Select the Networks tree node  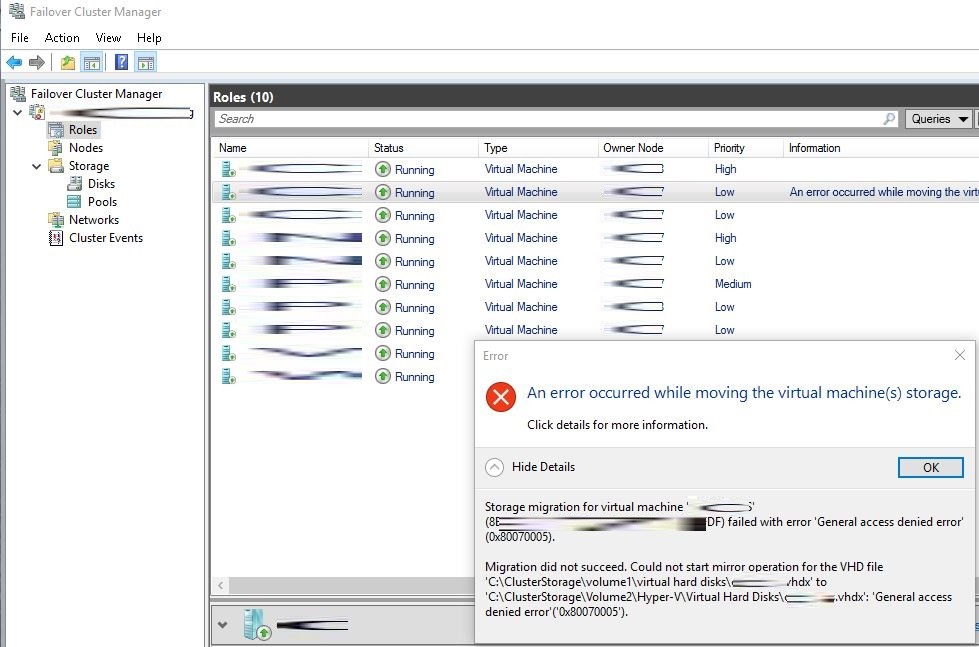93,220
